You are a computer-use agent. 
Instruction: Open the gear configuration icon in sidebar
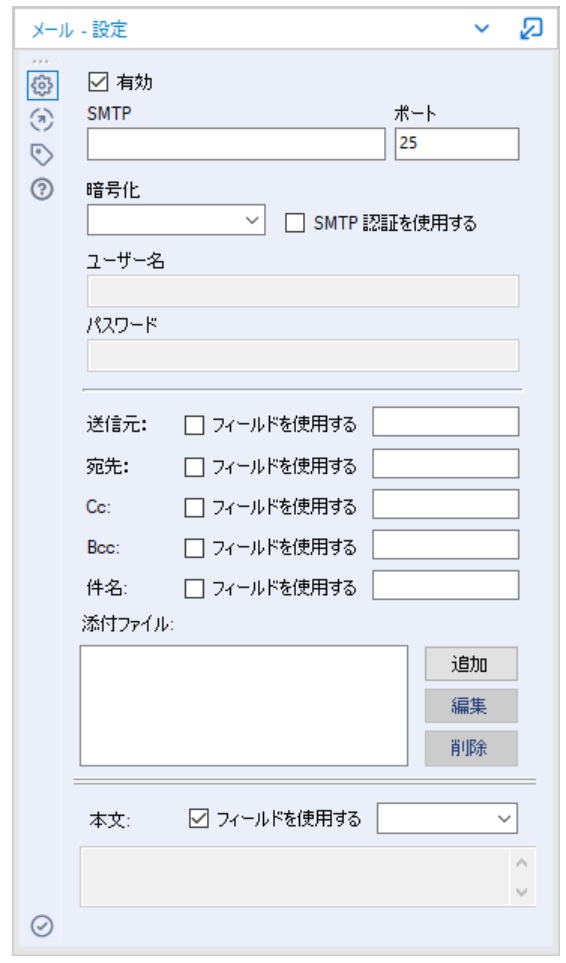tap(42, 85)
